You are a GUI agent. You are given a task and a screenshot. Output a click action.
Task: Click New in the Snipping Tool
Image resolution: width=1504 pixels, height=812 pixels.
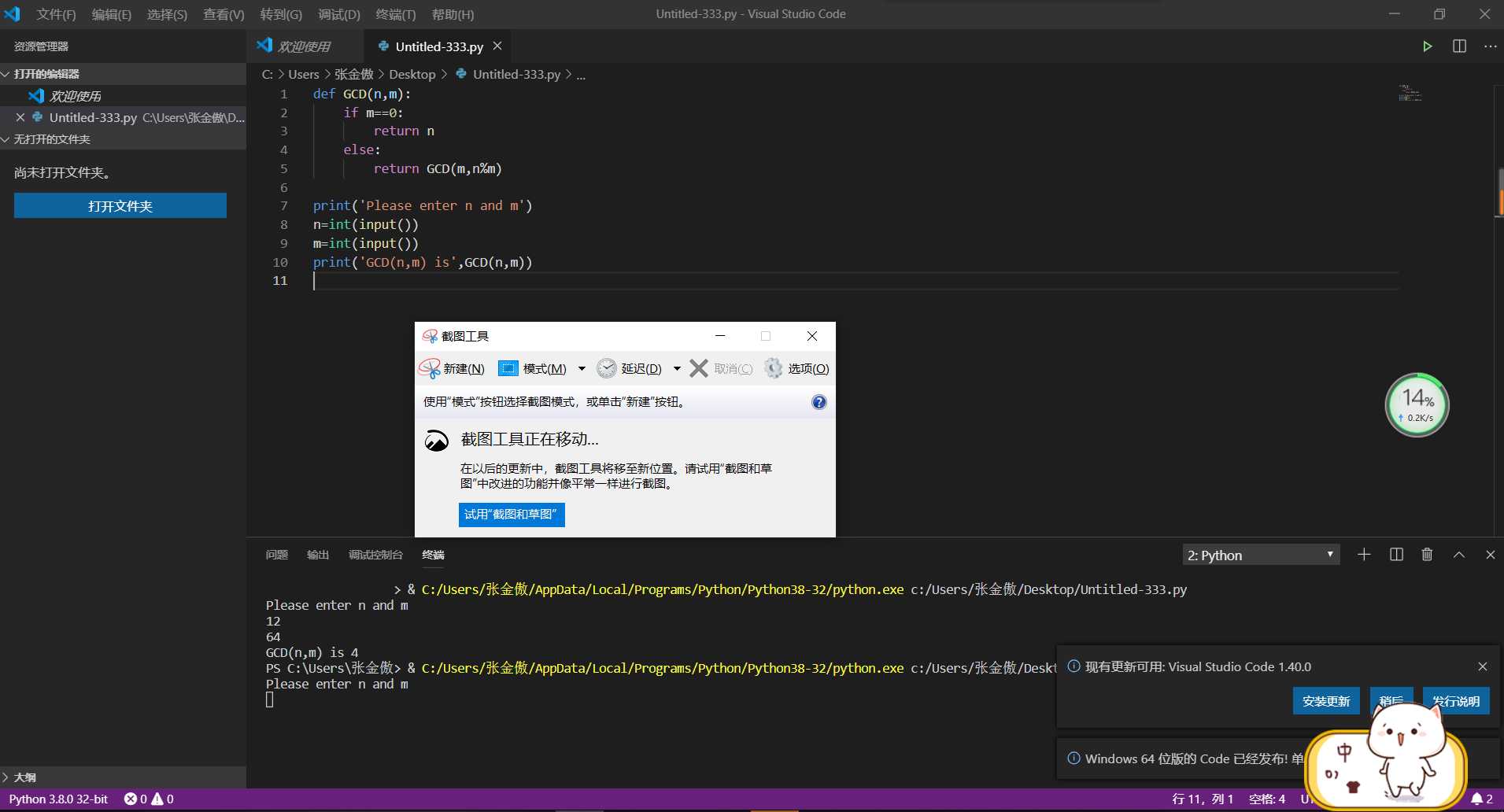(453, 368)
